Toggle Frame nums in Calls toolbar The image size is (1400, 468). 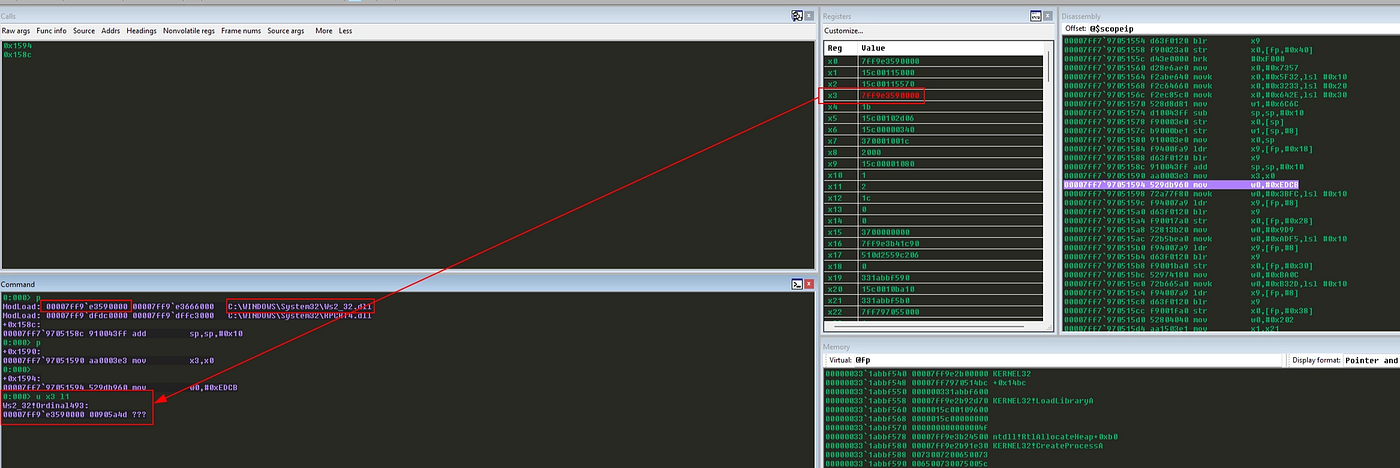click(x=241, y=31)
